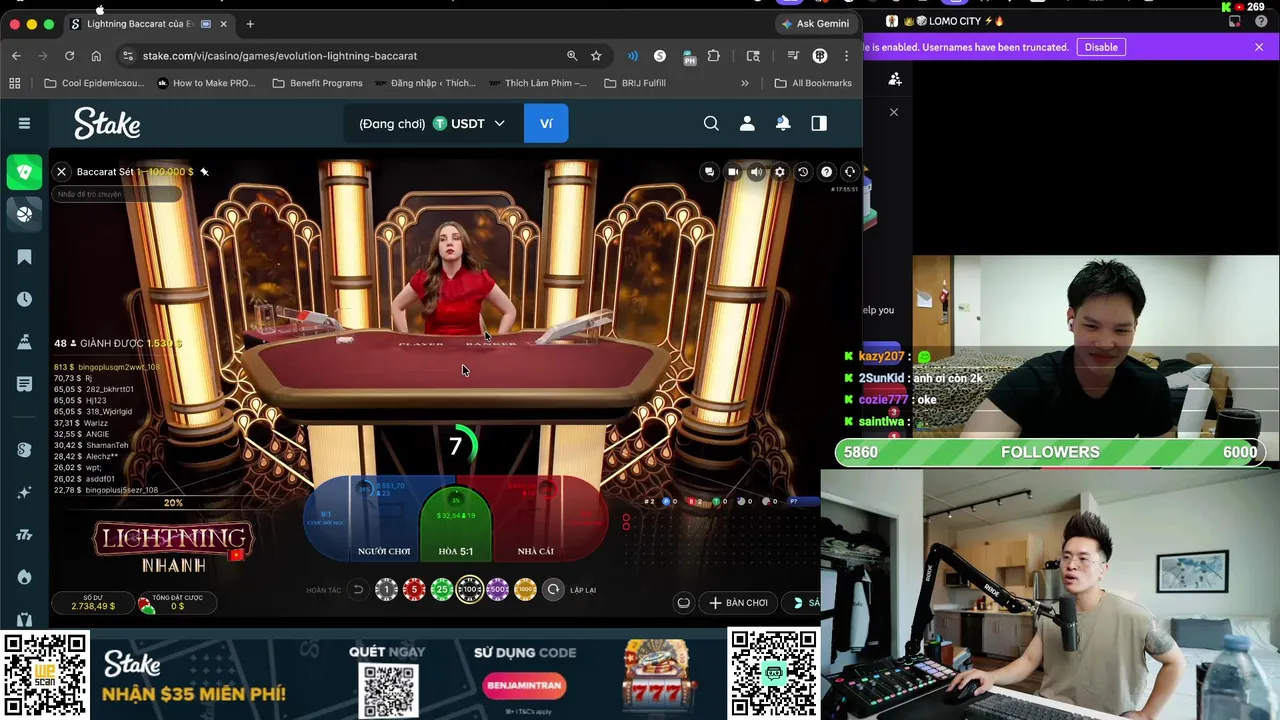Open Benefit Programs bookmark folder
The image size is (1280, 720).
[x=317, y=83]
